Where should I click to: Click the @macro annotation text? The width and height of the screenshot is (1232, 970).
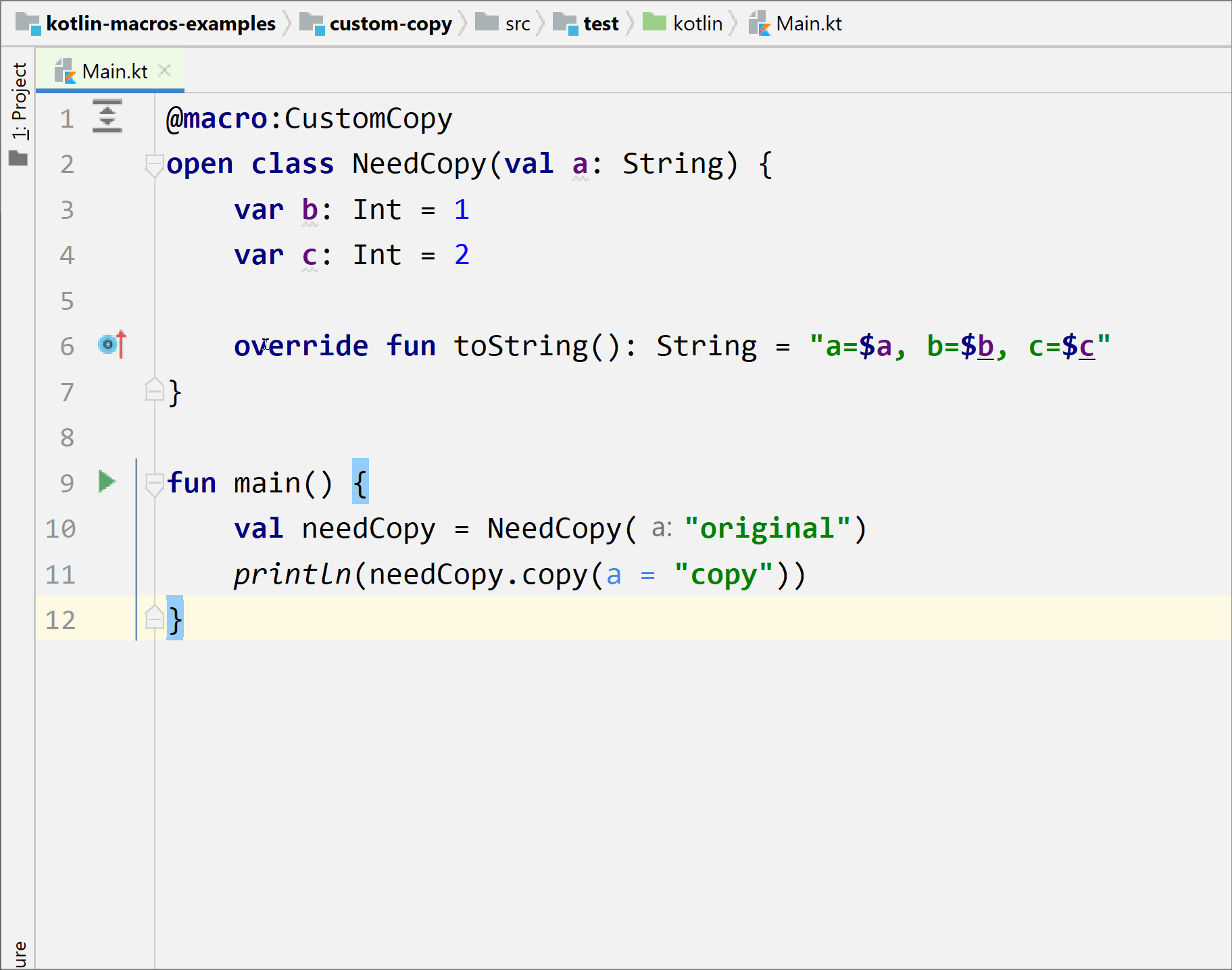217,119
